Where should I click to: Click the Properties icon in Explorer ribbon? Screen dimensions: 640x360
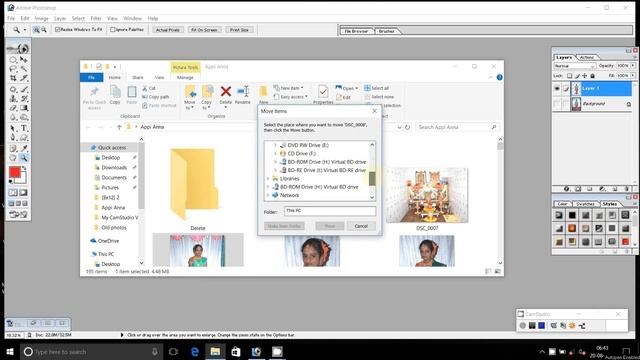(323, 92)
